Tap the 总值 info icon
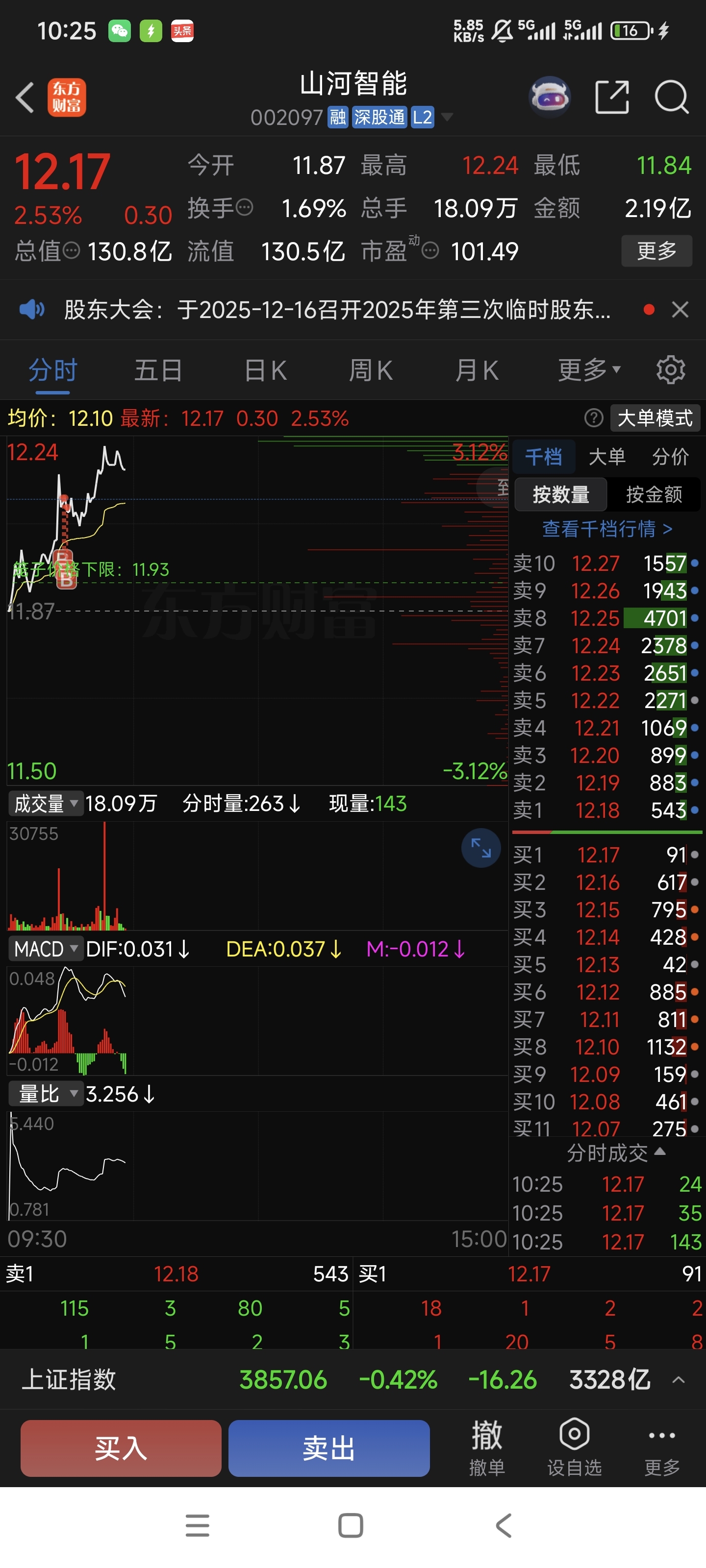The width and height of the screenshot is (706, 1568). pos(71,251)
